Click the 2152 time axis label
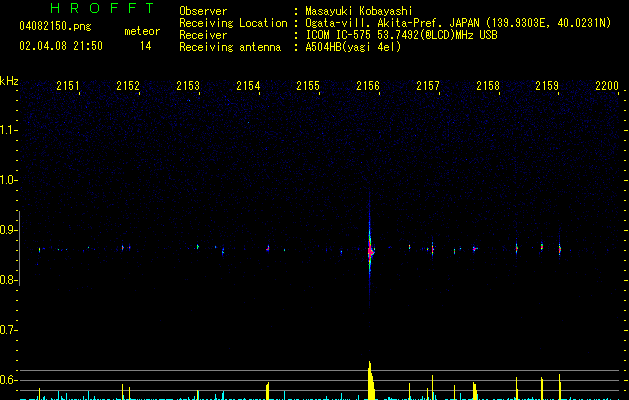The height and width of the screenshot is (400, 629). (x=128, y=86)
